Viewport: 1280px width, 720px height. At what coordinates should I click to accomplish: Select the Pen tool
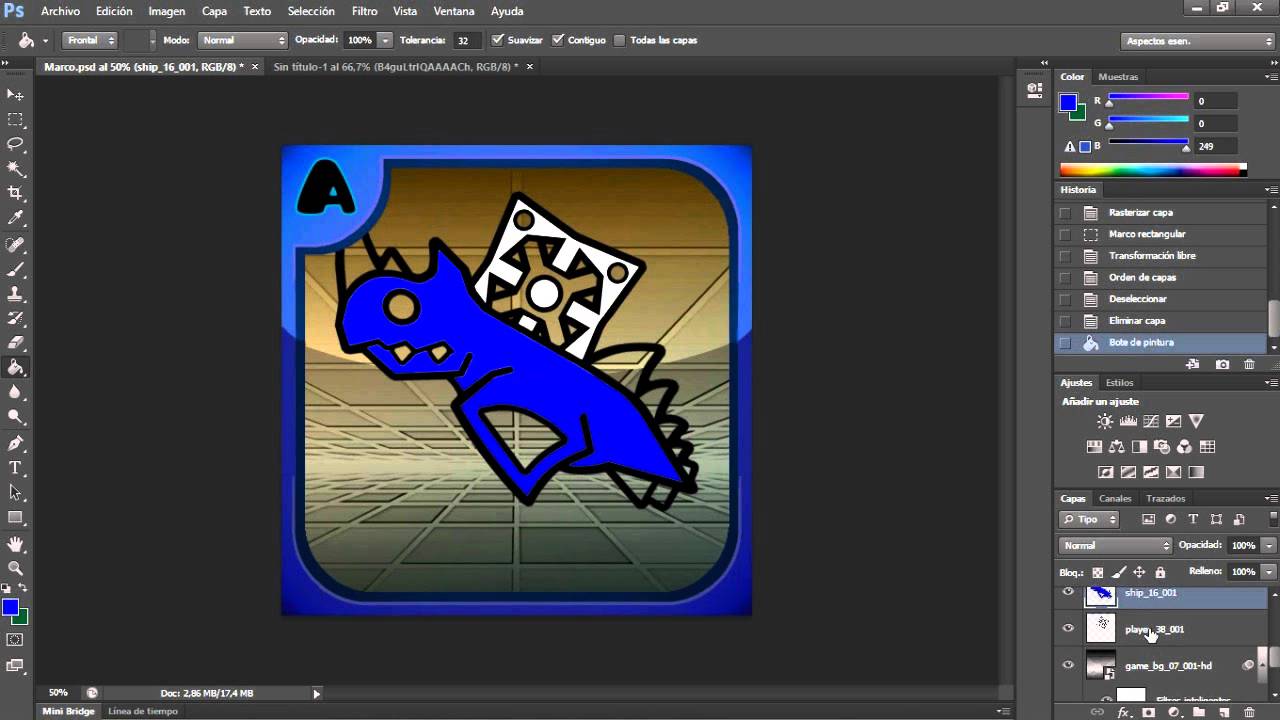coord(15,443)
